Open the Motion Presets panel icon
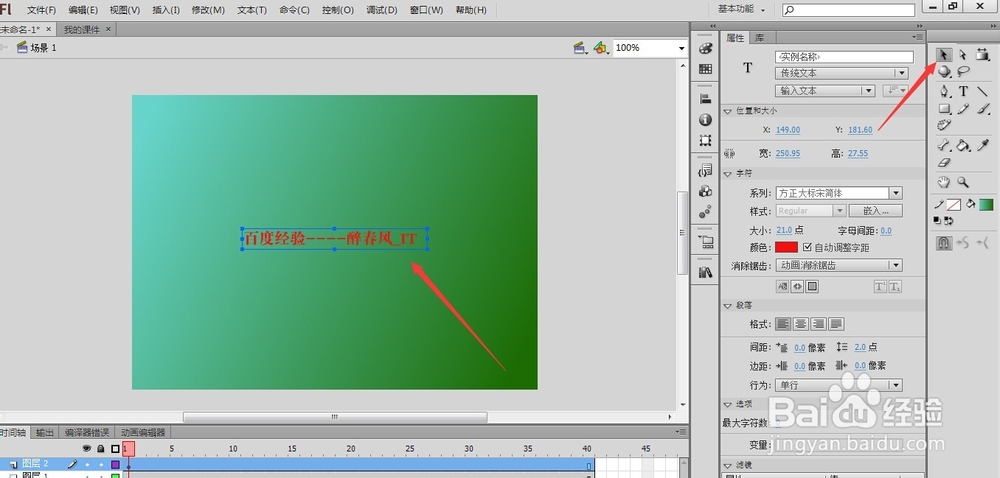This screenshot has width=1000, height=478. point(705,212)
